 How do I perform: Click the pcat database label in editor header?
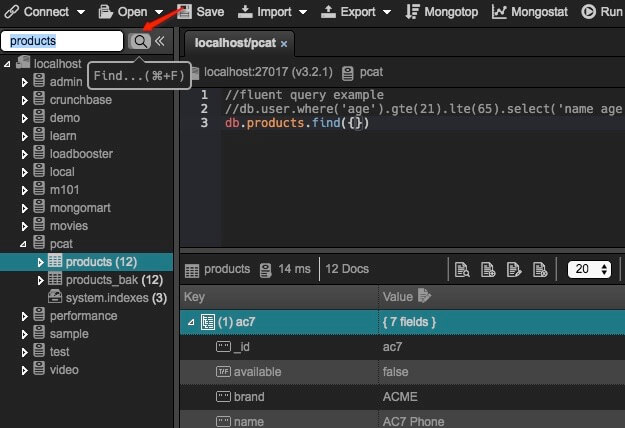coord(371,72)
